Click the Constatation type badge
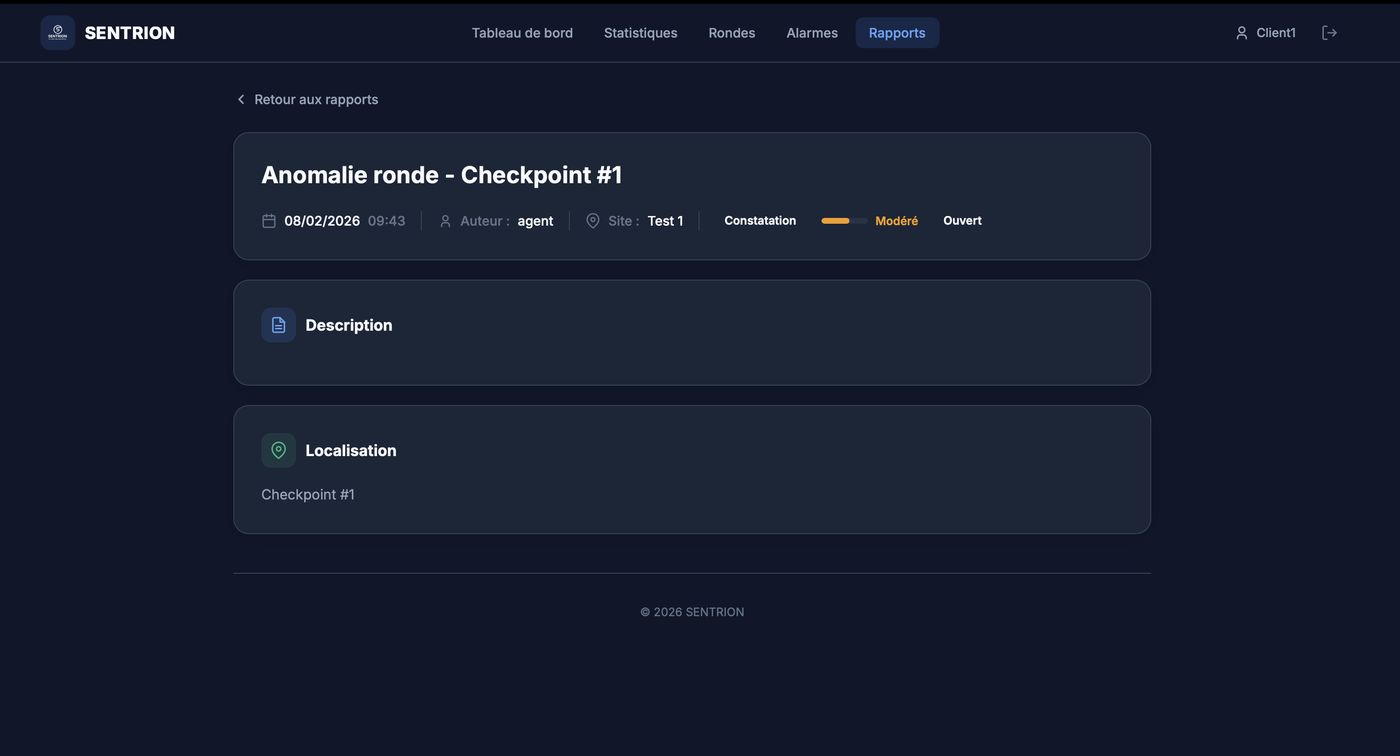Screen dimensions: 1400x756 click(x=760, y=221)
